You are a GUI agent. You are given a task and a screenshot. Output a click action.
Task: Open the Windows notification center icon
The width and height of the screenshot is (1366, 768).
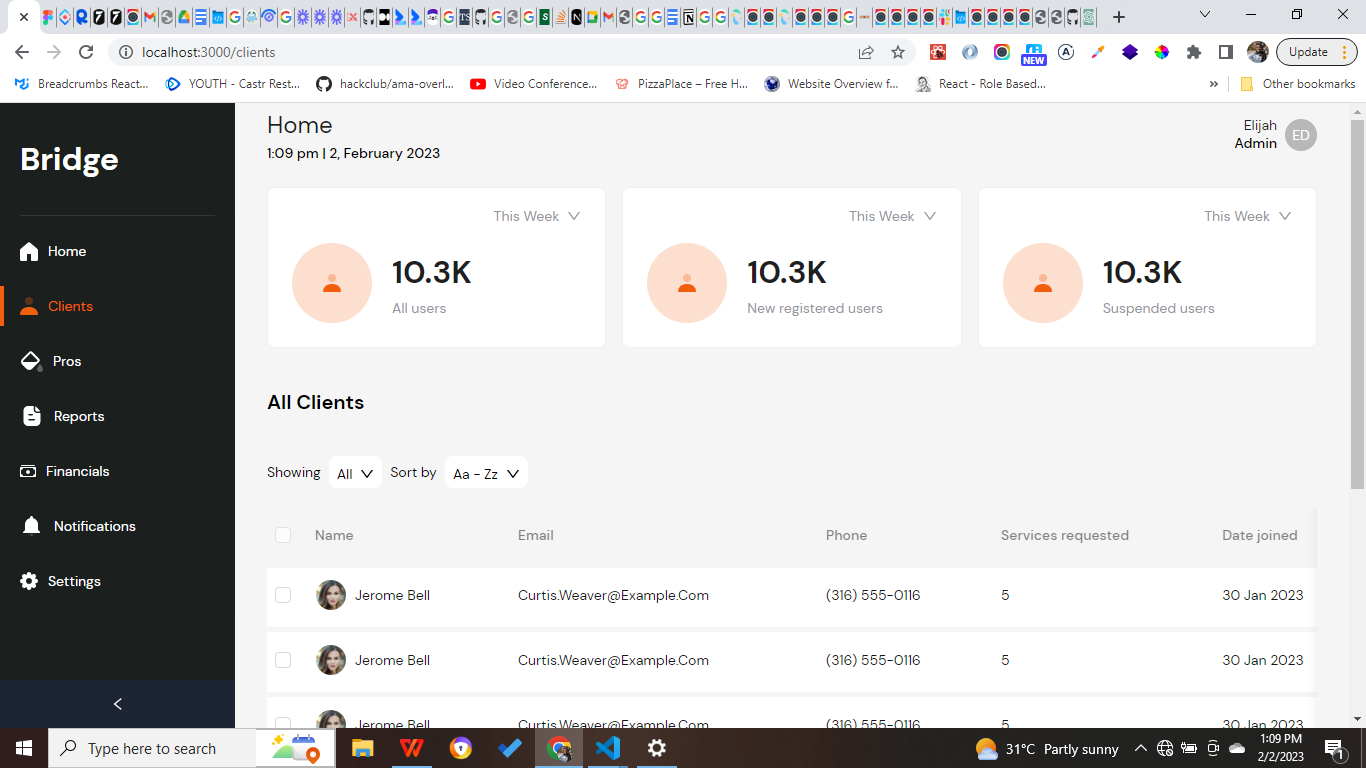point(1334,748)
